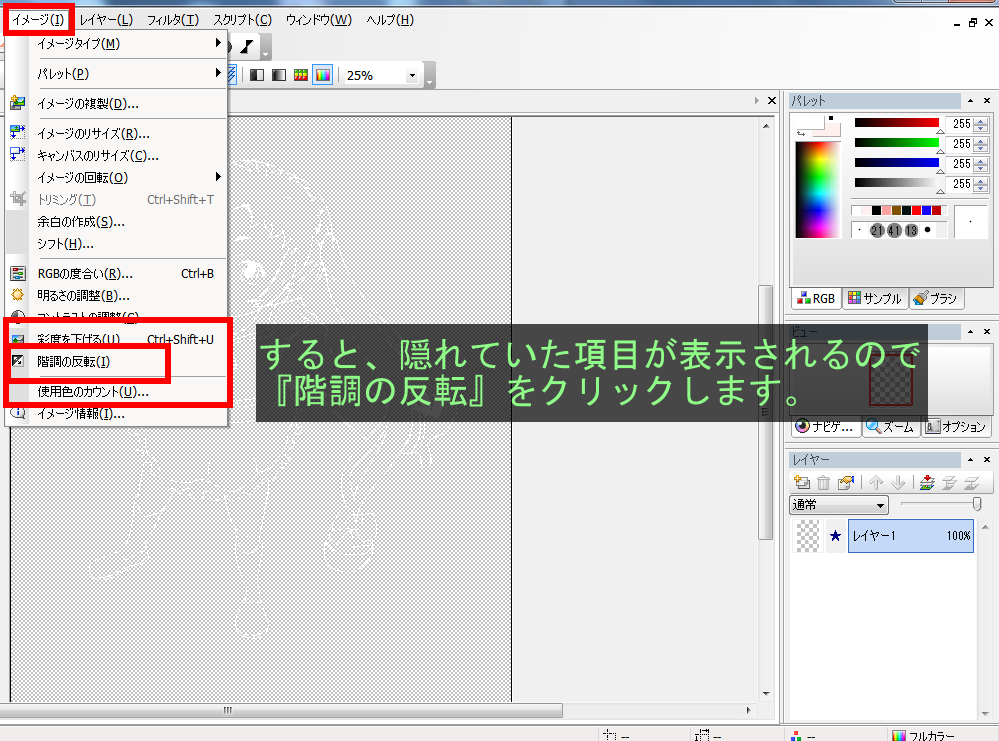Click the layer properties icon
Viewport: 999px width, 741px height.
pyautogui.click(x=846, y=483)
